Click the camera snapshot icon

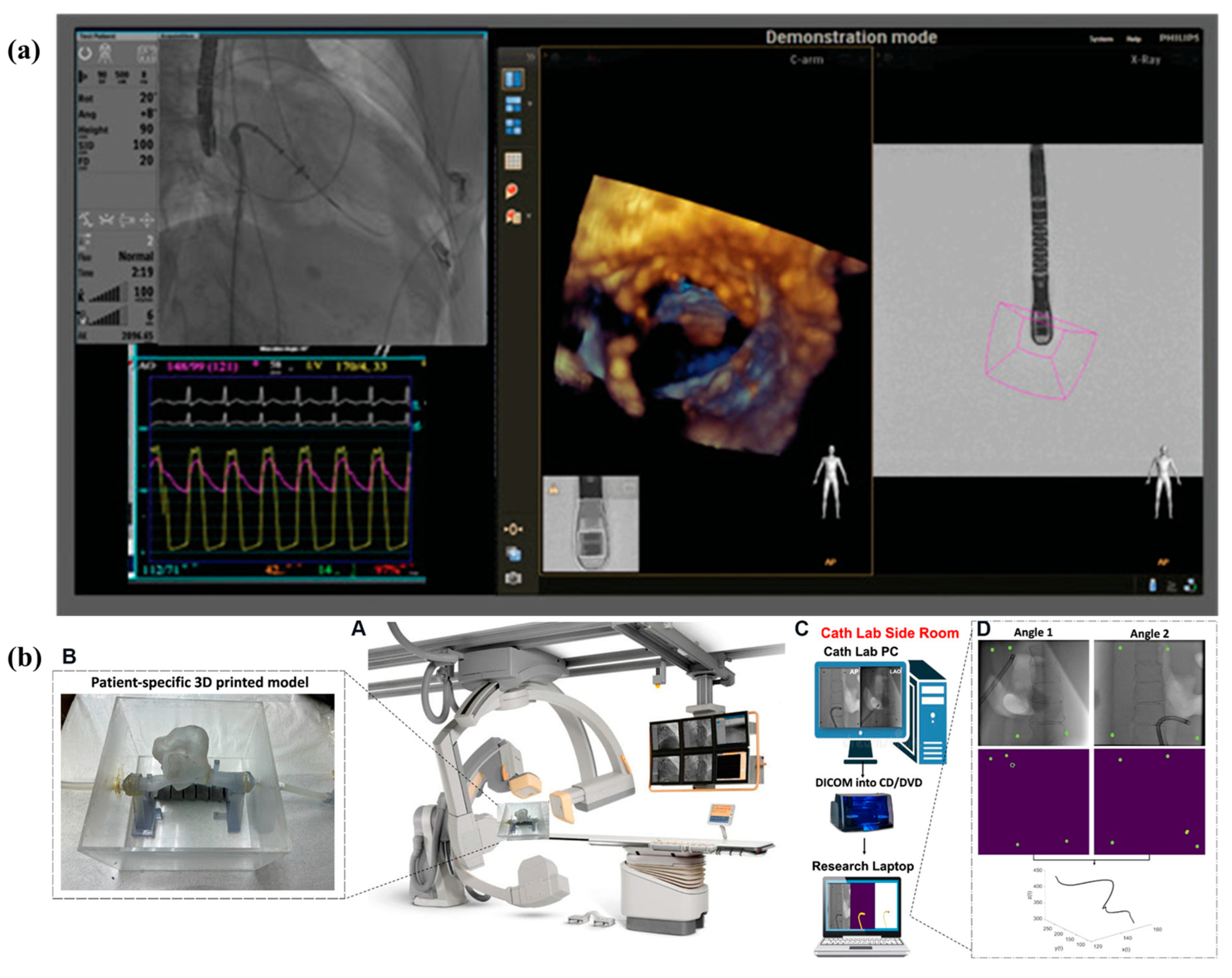[513, 578]
